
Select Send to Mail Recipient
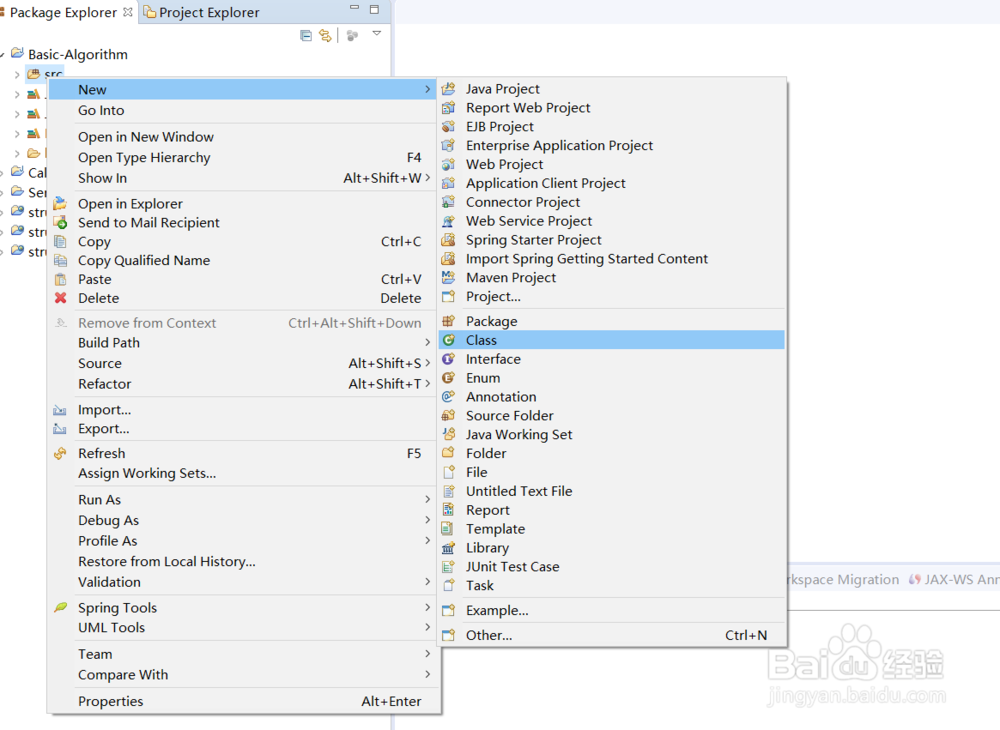pyautogui.click(x=242, y=223)
